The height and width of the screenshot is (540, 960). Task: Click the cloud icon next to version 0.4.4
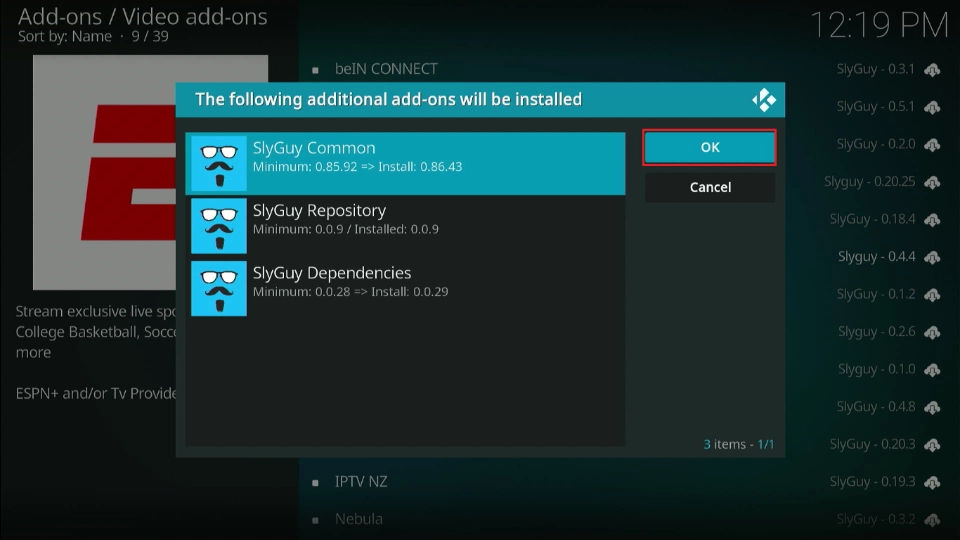tap(932, 257)
